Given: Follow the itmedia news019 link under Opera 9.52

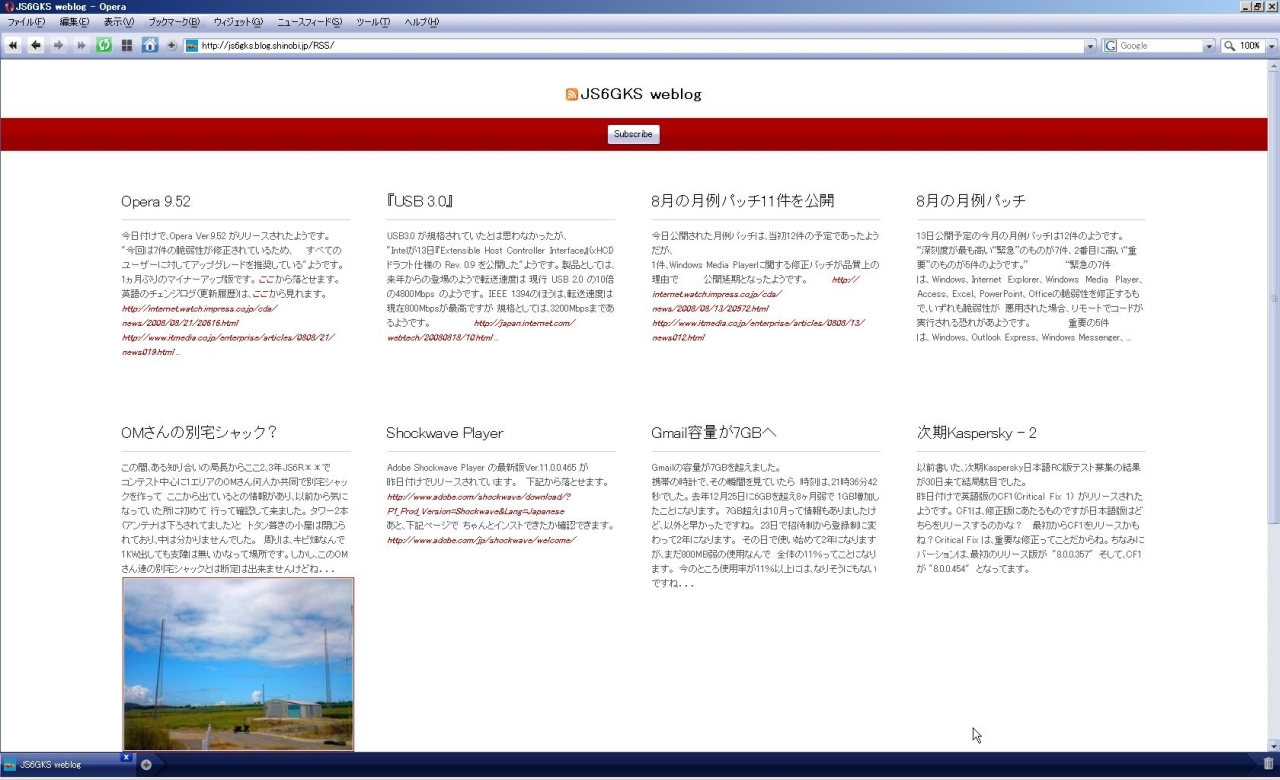Looking at the screenshot, I should (228, 345).
